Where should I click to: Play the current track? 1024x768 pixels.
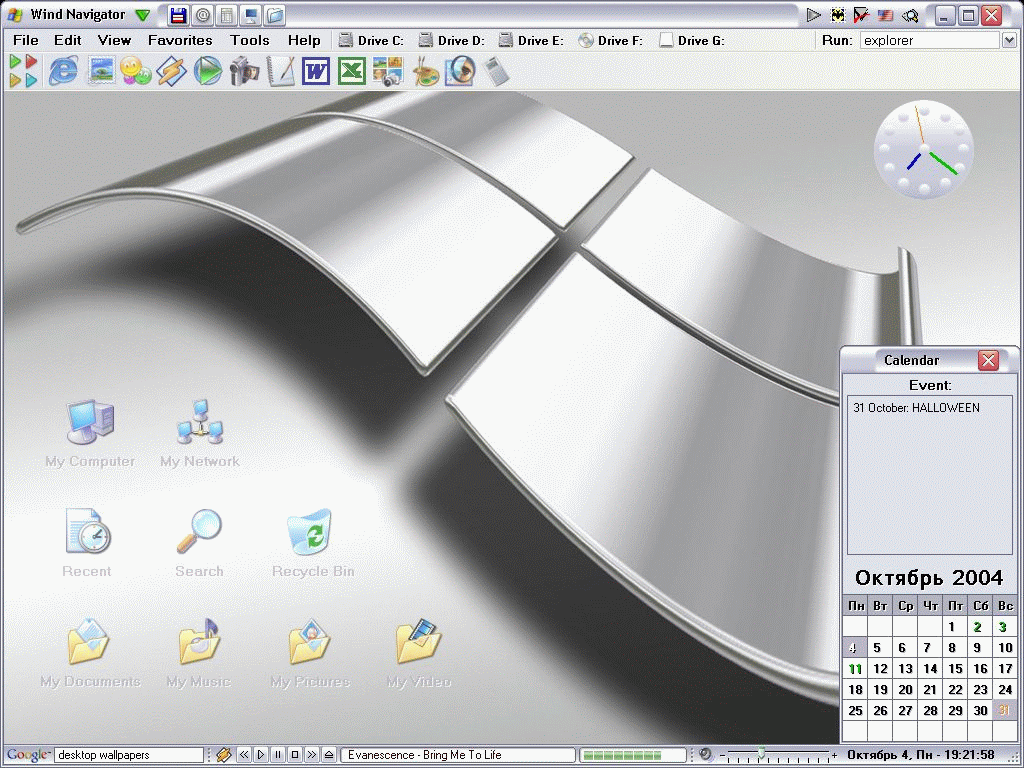261,755
